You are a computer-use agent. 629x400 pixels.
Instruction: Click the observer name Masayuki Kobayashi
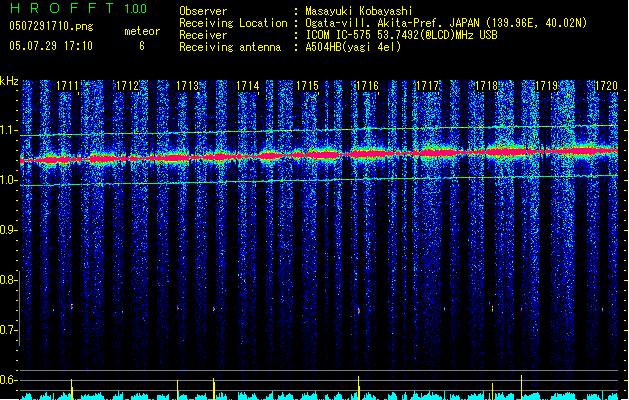pos(359,11)
